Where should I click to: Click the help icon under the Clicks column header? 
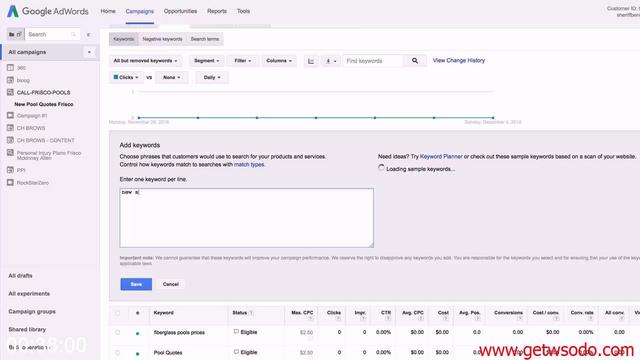pyautogui.click(x=338, y=318)
